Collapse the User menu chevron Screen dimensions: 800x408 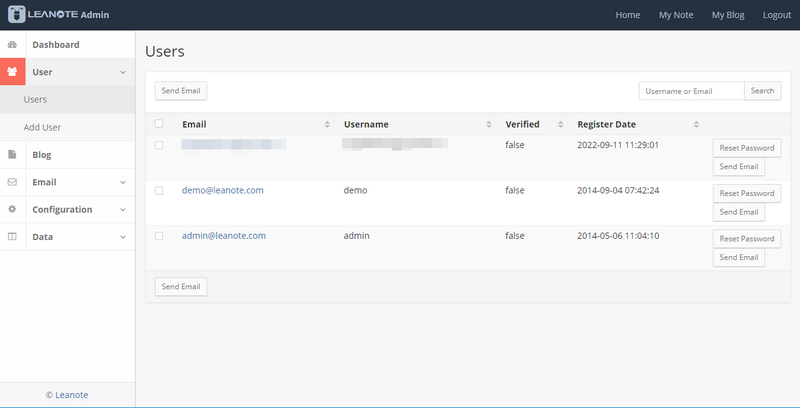123,72
